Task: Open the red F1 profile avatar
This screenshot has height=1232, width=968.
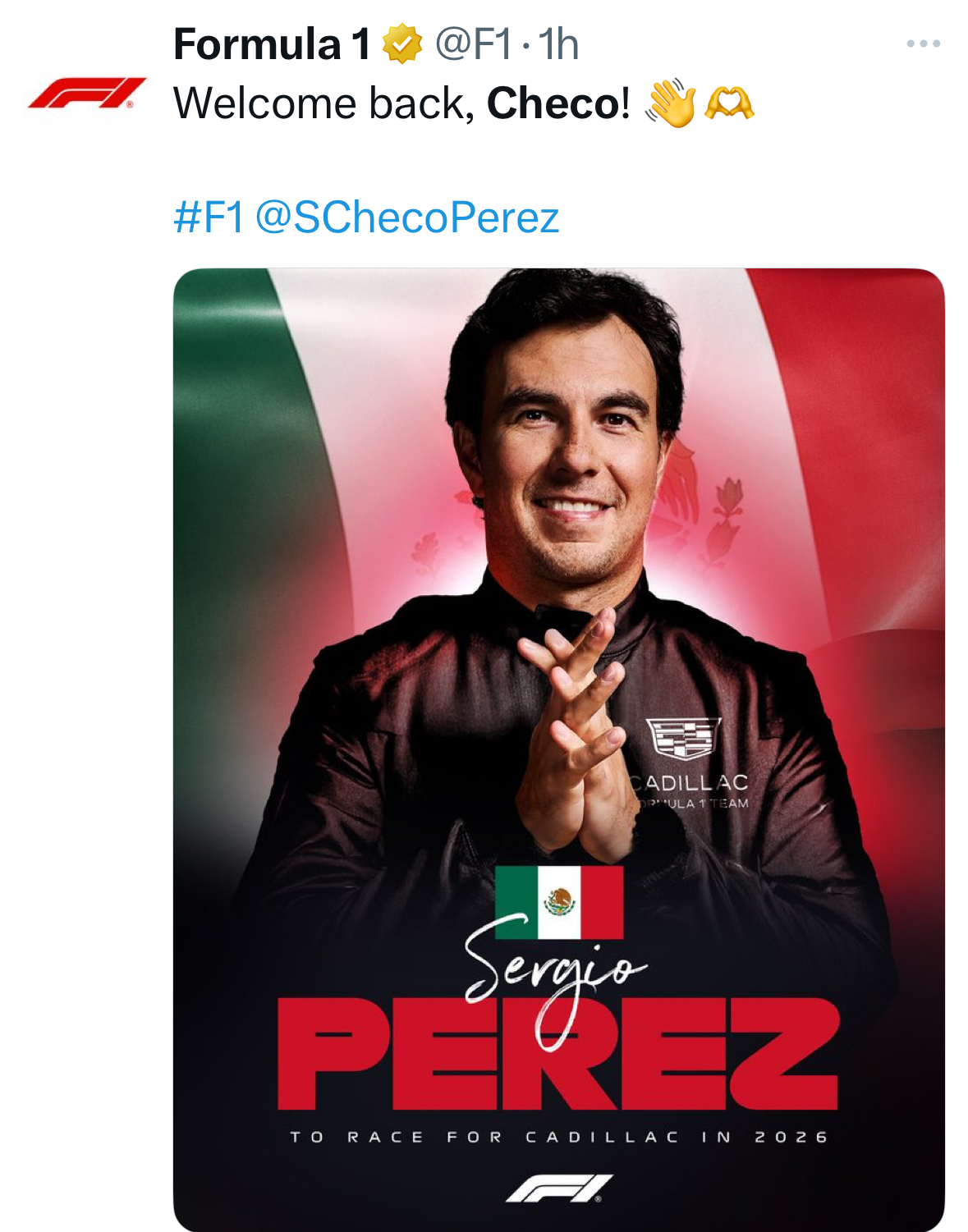Action: (87, 93)
